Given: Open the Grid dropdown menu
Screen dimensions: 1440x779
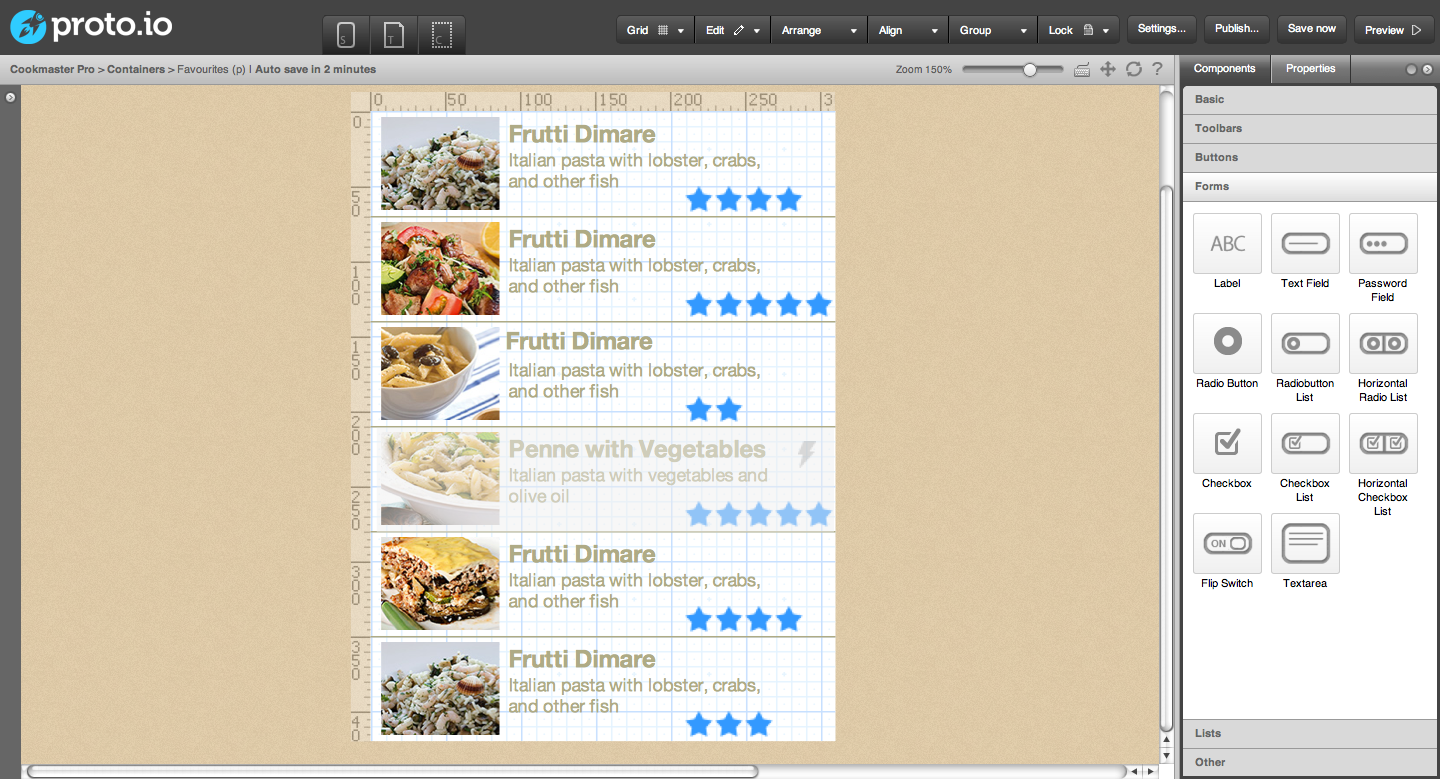Looking at the screenshot, I should [655, 30].
